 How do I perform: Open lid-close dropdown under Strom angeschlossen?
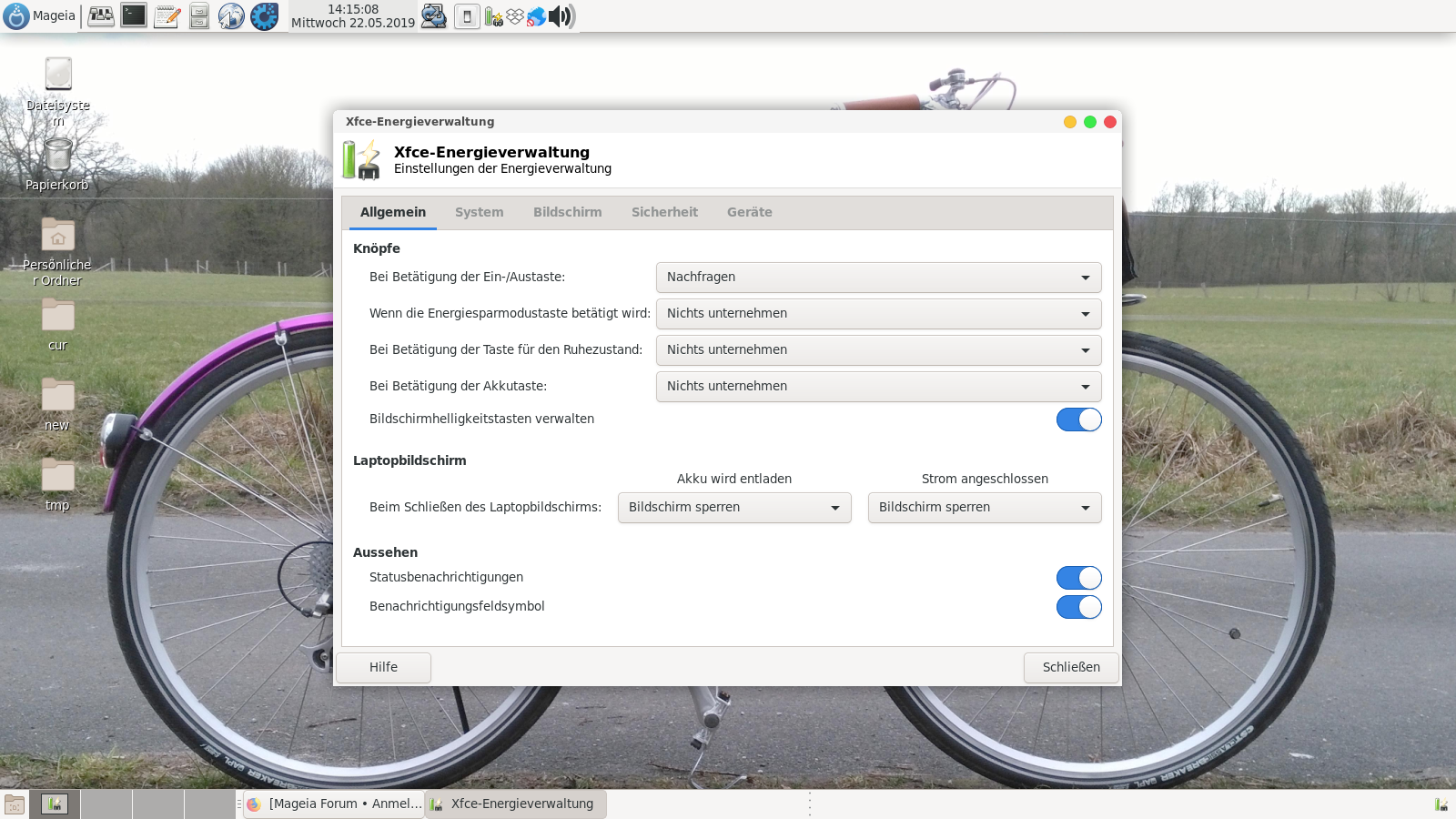[x=985, y=508]
